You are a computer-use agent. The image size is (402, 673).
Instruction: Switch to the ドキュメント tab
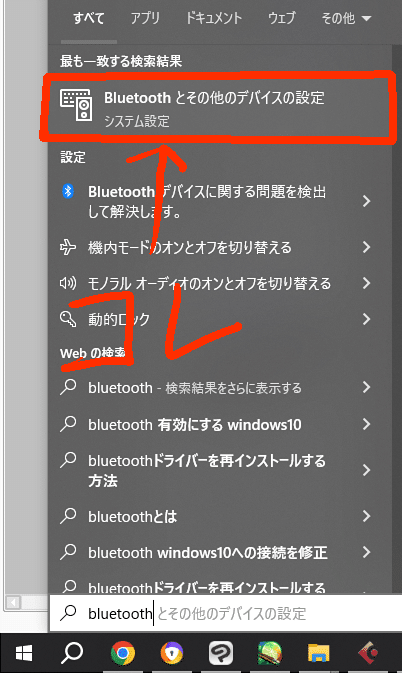click(214, 18)
